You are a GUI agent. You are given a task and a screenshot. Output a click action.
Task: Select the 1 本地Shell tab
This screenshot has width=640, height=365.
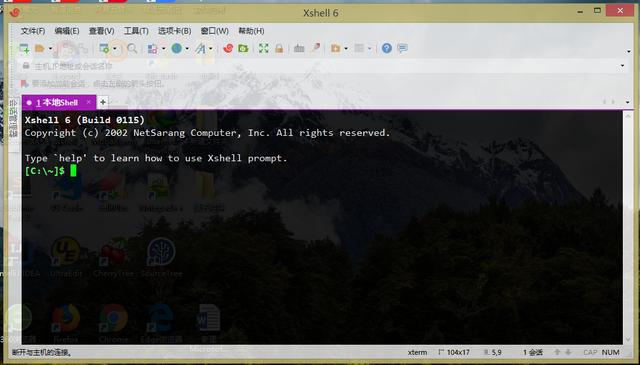57,102
